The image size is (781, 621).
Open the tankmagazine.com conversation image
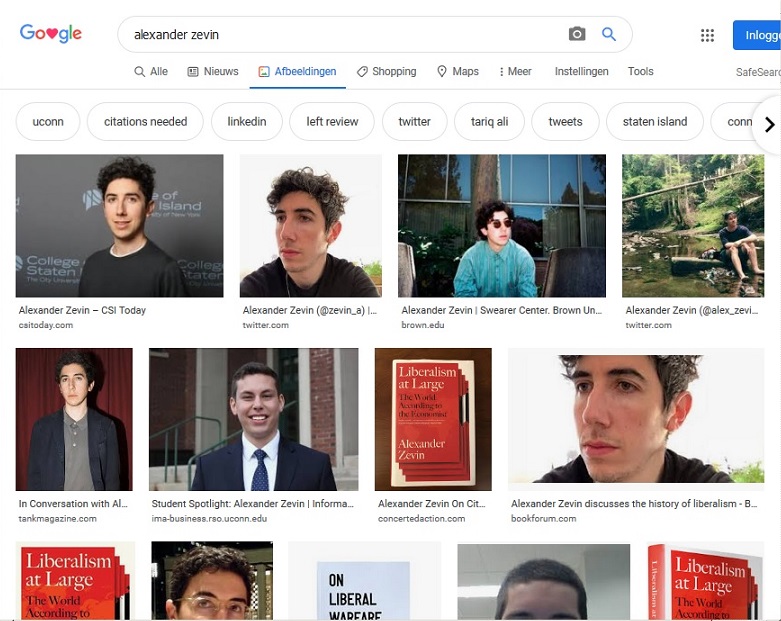click(x=74, y=419)
